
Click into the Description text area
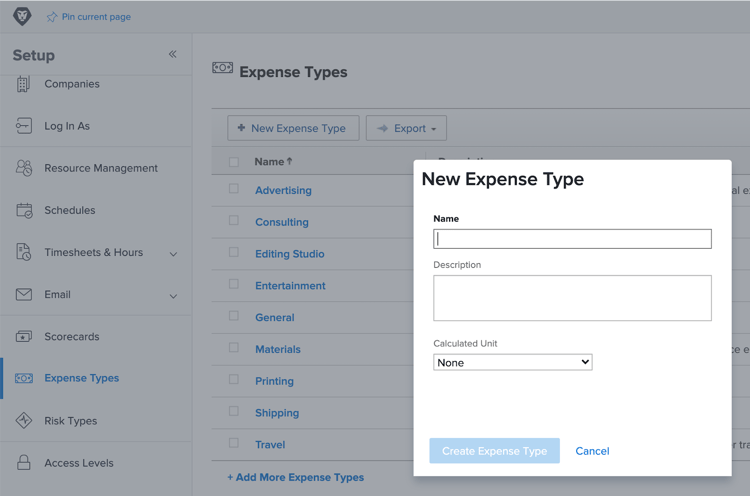[572, 298]
